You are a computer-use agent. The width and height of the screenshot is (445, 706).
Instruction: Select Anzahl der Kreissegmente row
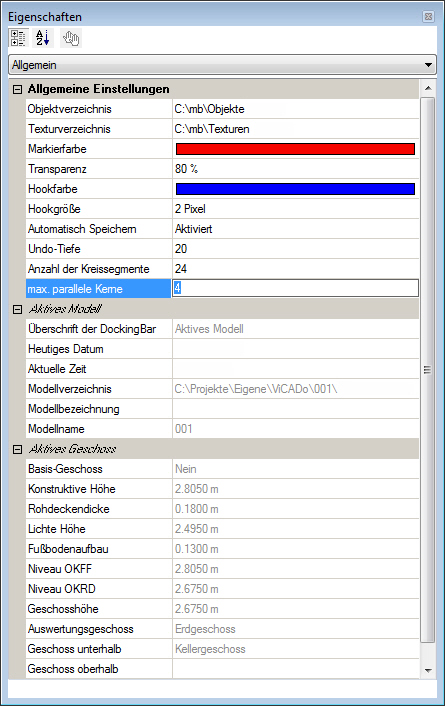[x=222, y=269]
